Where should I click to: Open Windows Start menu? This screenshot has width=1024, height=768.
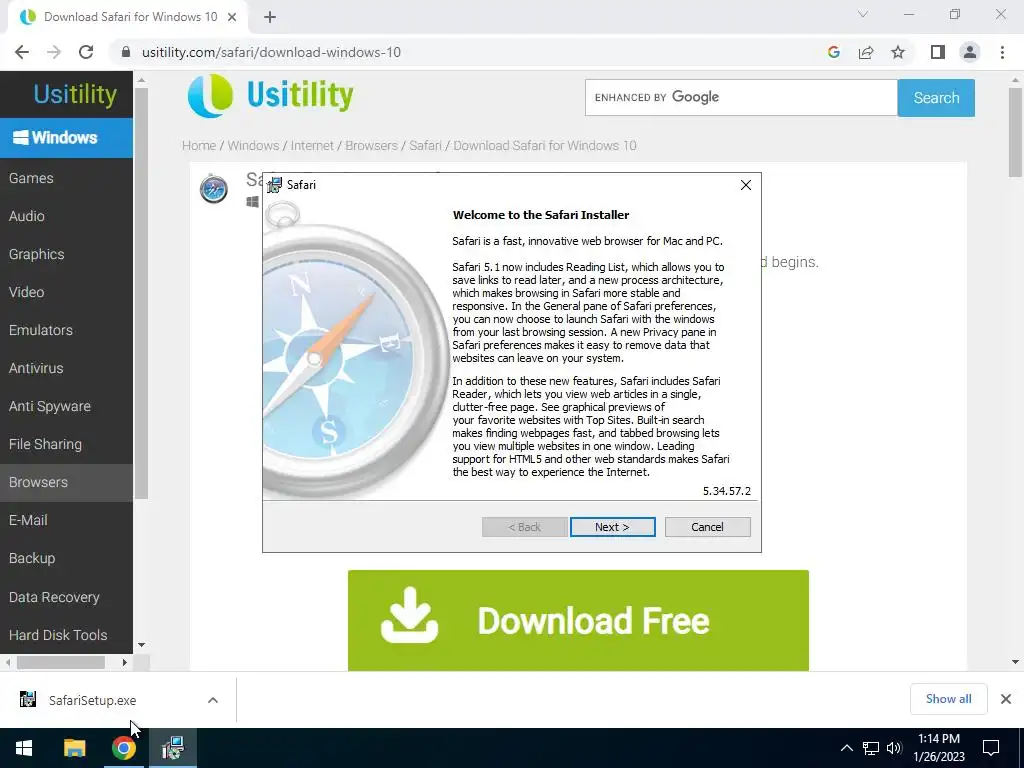[x=24, y=748]
